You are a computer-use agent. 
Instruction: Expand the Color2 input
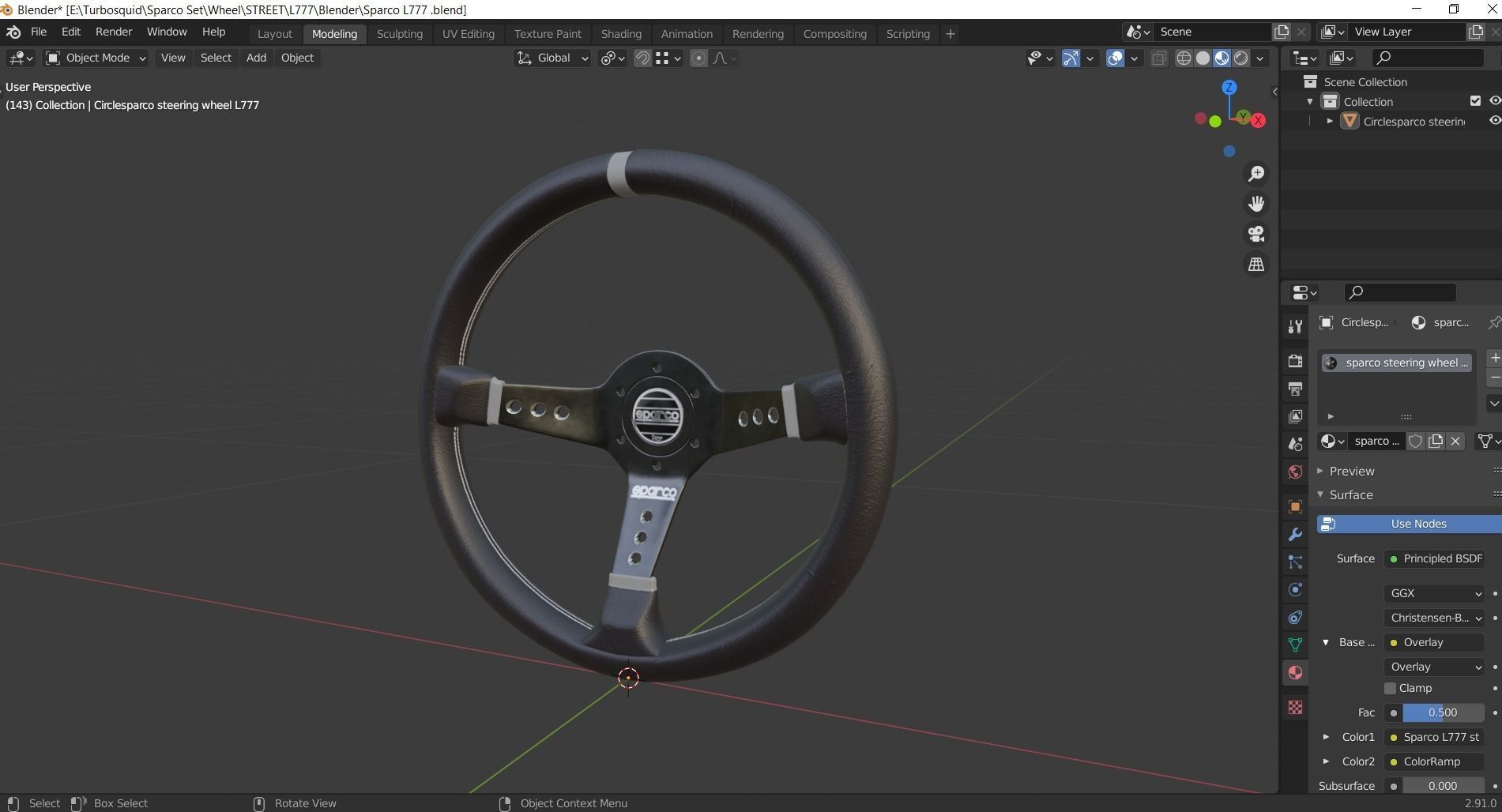1326,761
